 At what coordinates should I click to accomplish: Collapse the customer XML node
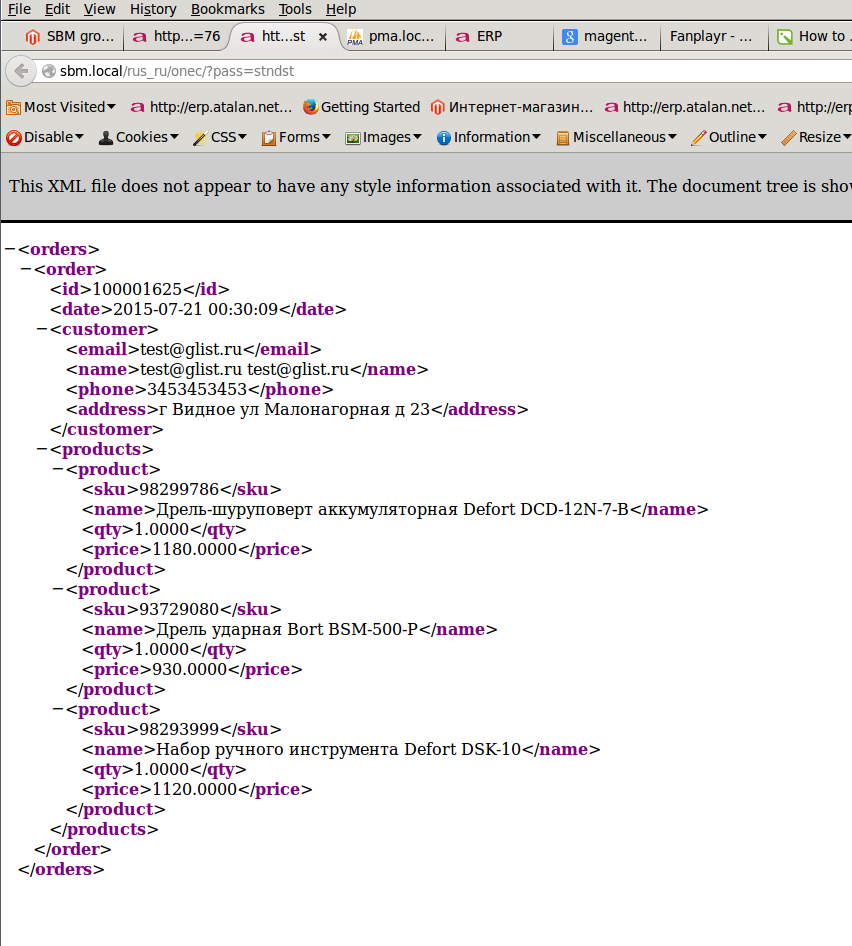point(42,329)
